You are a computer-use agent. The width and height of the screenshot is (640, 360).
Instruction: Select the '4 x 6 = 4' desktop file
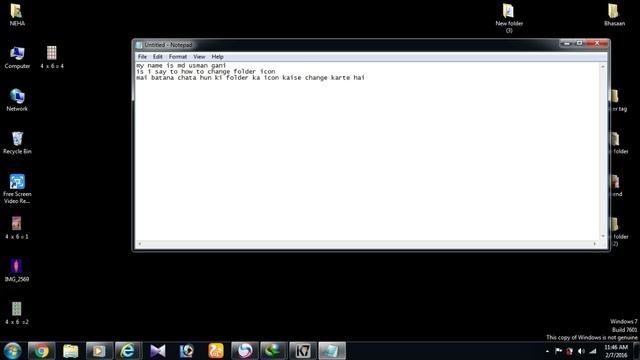pos(52,57)
